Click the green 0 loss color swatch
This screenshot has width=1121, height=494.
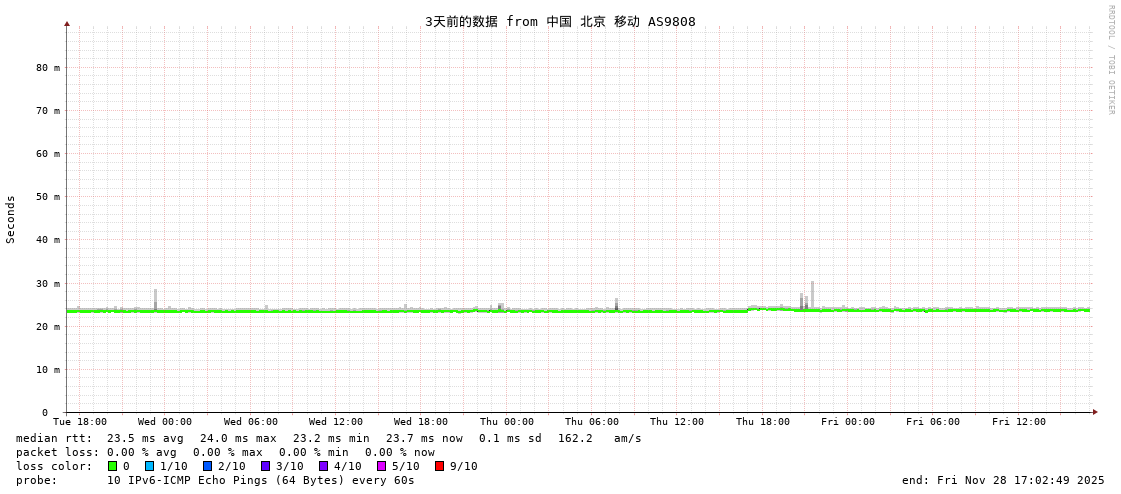coord(113,466)
